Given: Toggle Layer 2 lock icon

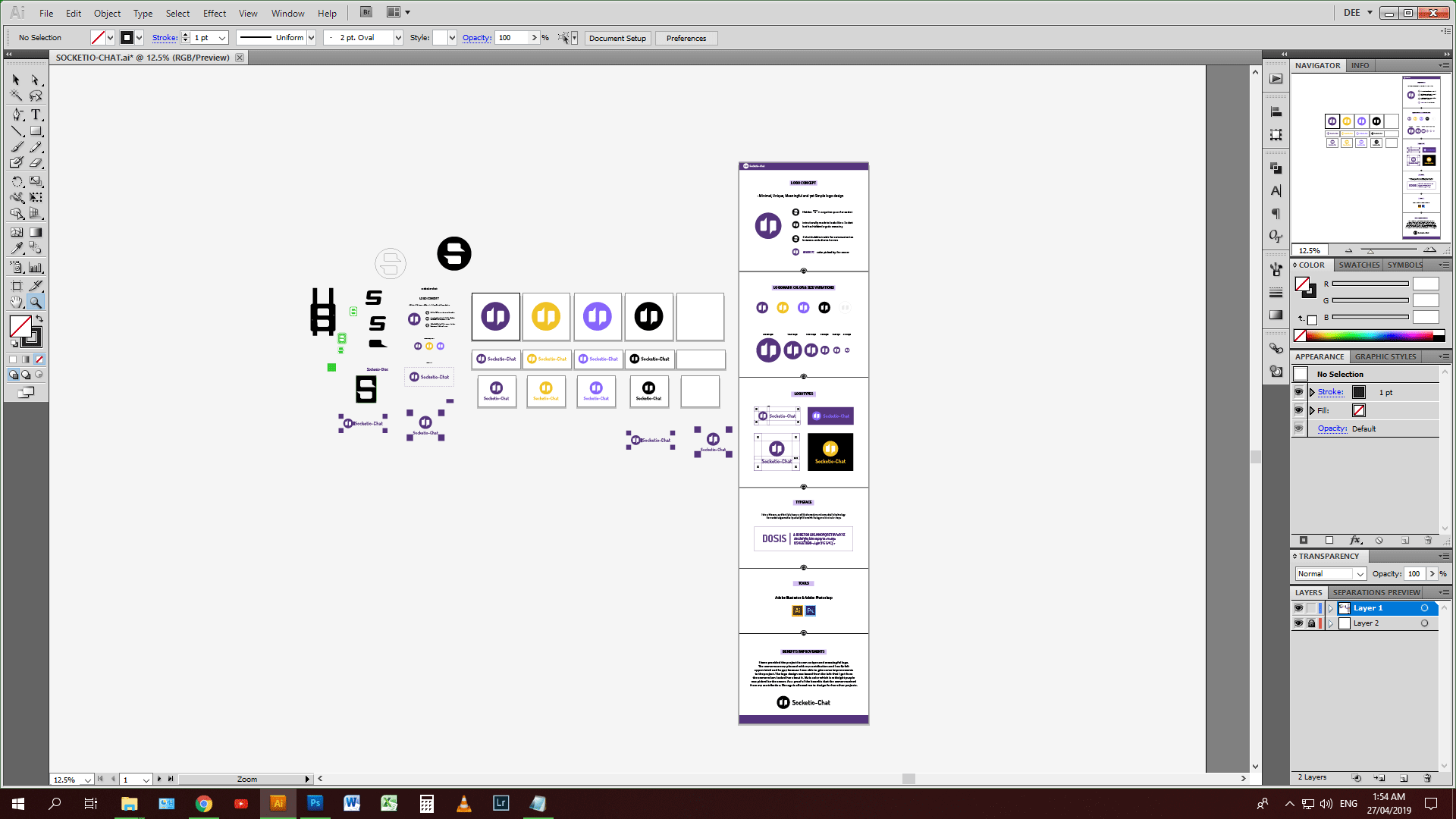Looking at the screenshot, I should 1311,623.
